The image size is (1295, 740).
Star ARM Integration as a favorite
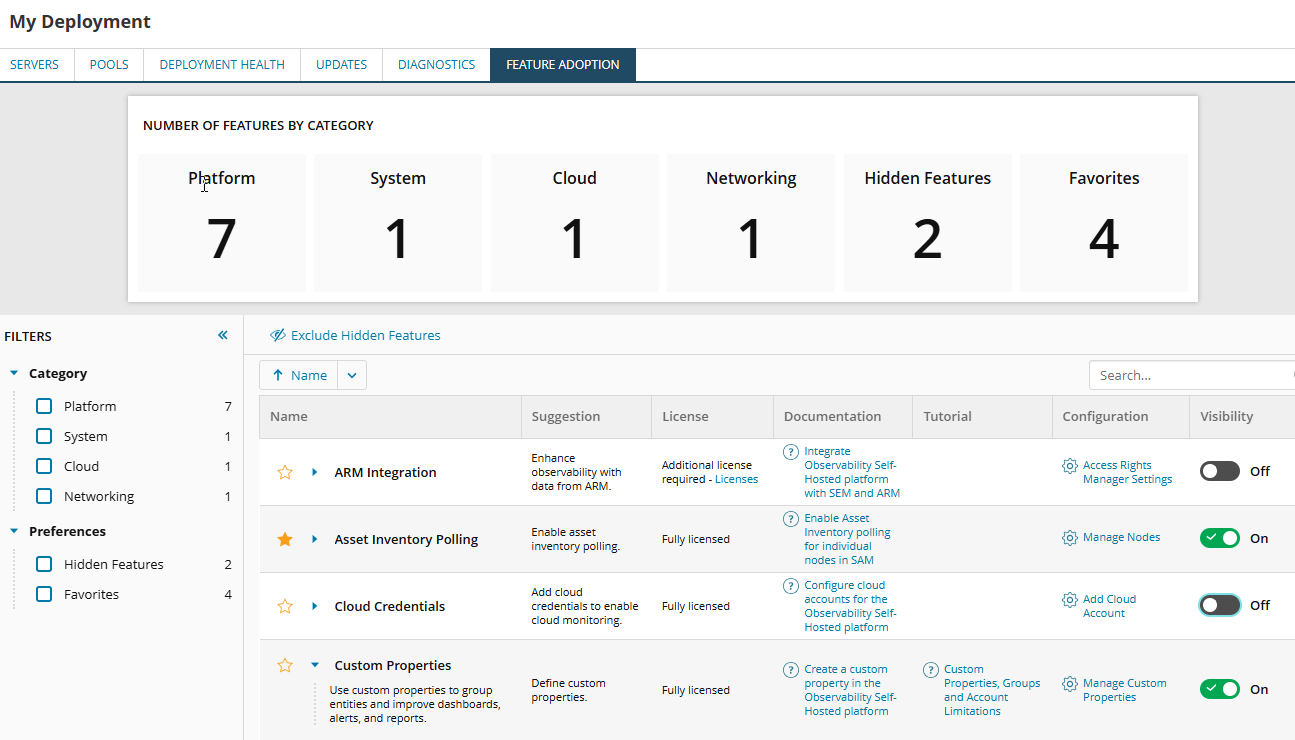coord(285,472)
